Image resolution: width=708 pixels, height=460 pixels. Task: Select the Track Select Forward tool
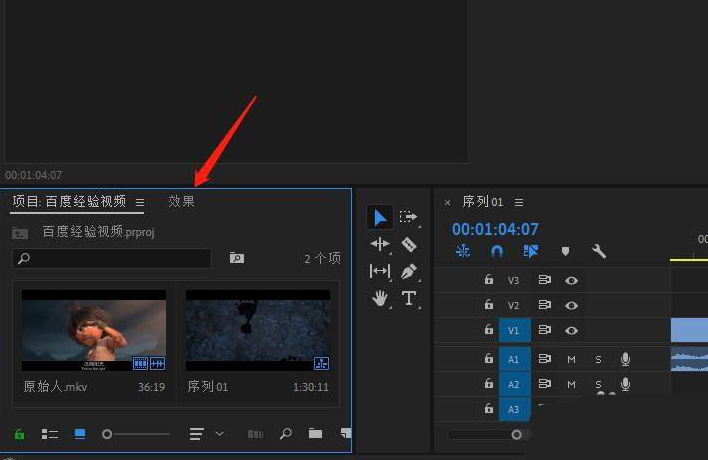click(x=409, y=217)
